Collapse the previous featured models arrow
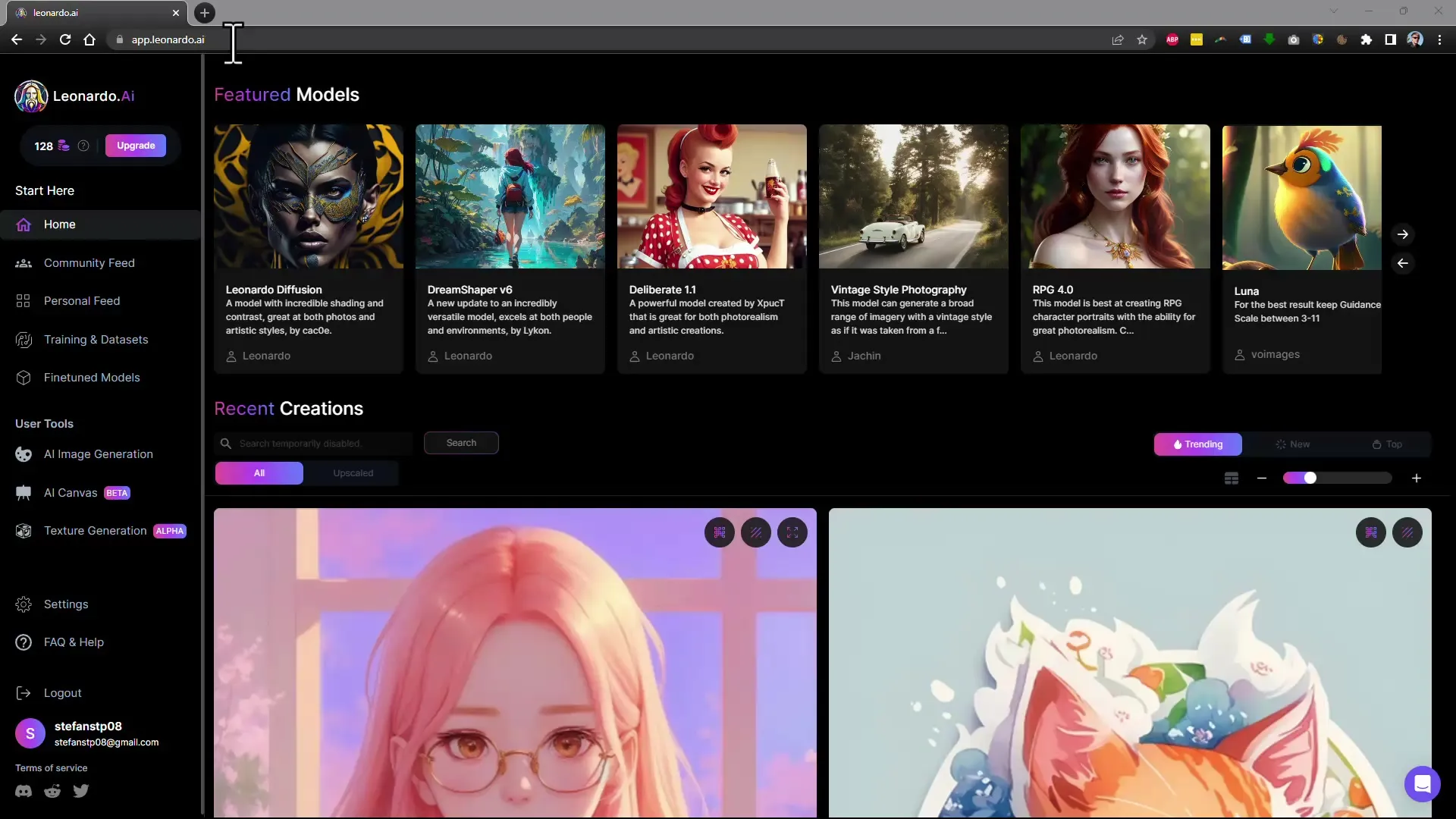1456x819 pixels. click(1402, 263)
